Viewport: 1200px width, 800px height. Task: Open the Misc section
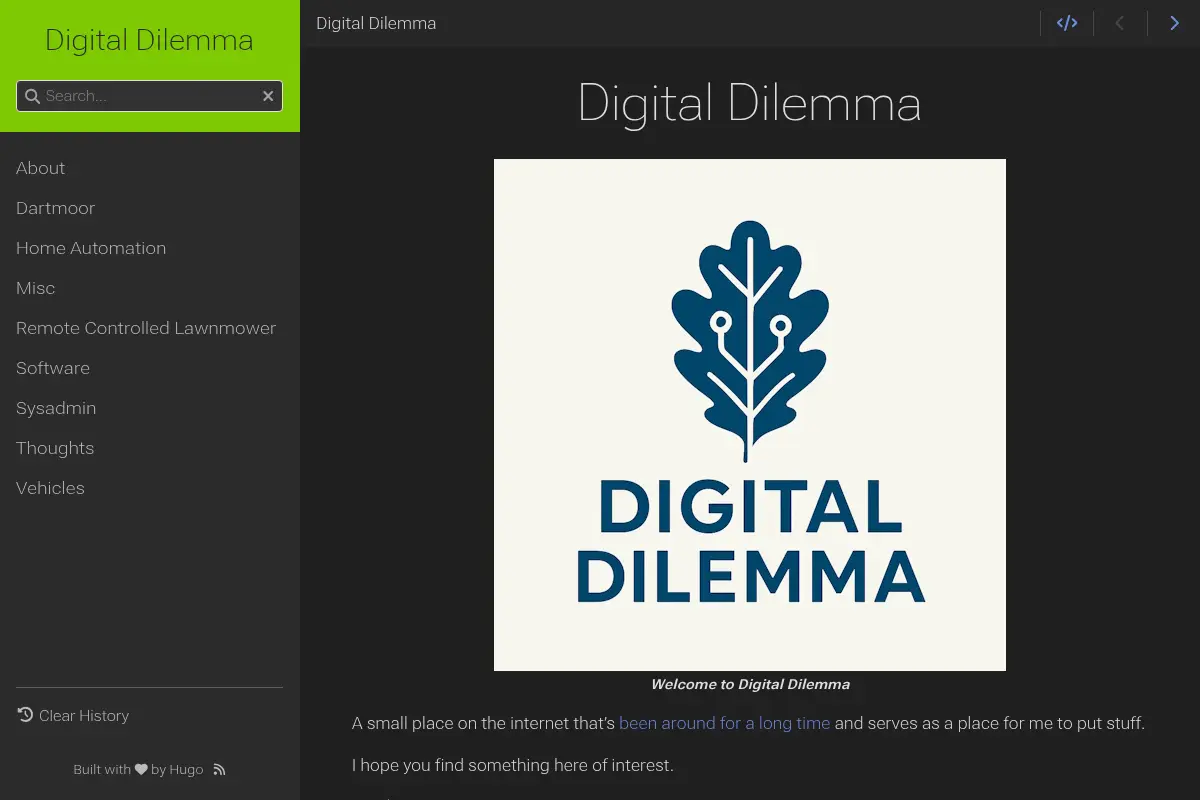(35, 288)
